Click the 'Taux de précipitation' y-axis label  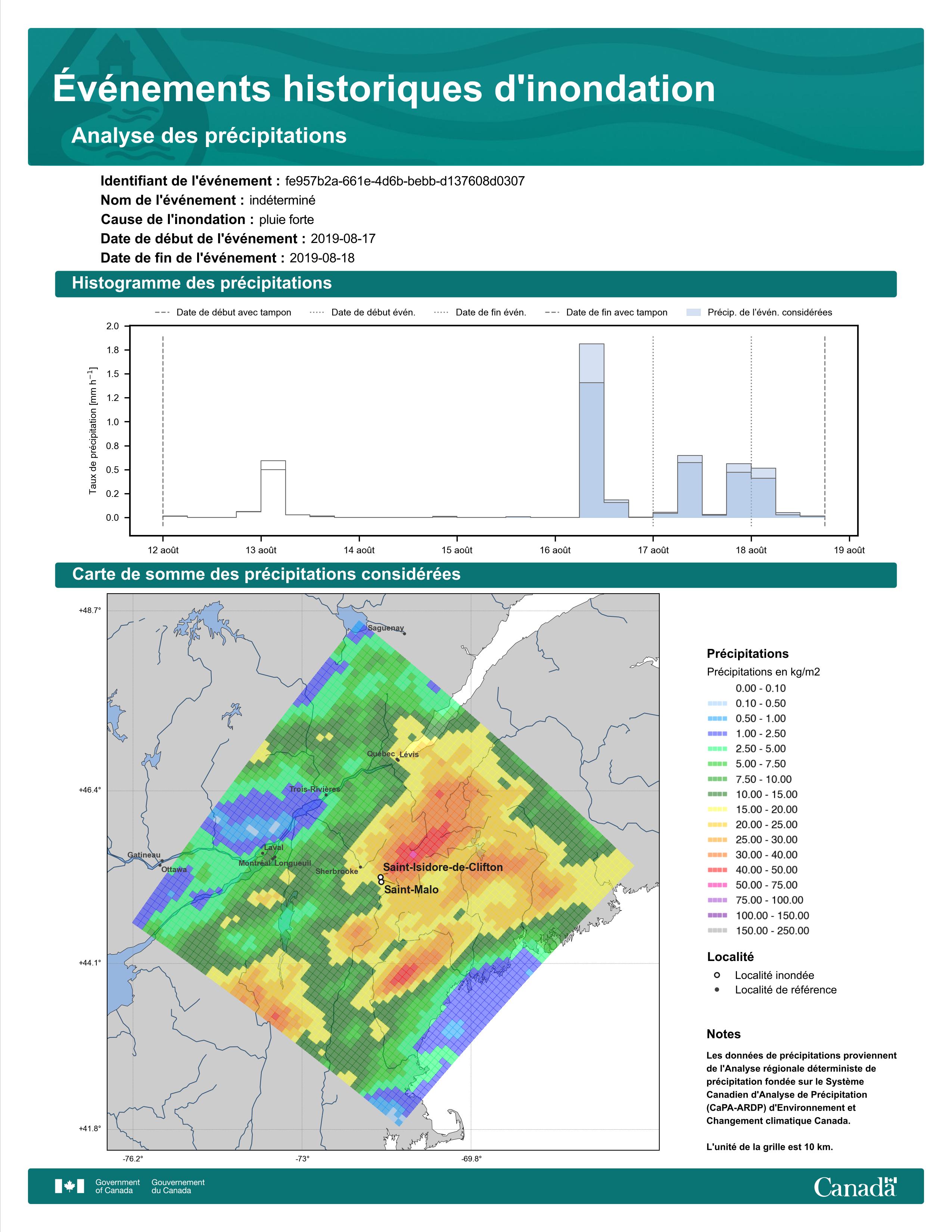pos(93,430)
